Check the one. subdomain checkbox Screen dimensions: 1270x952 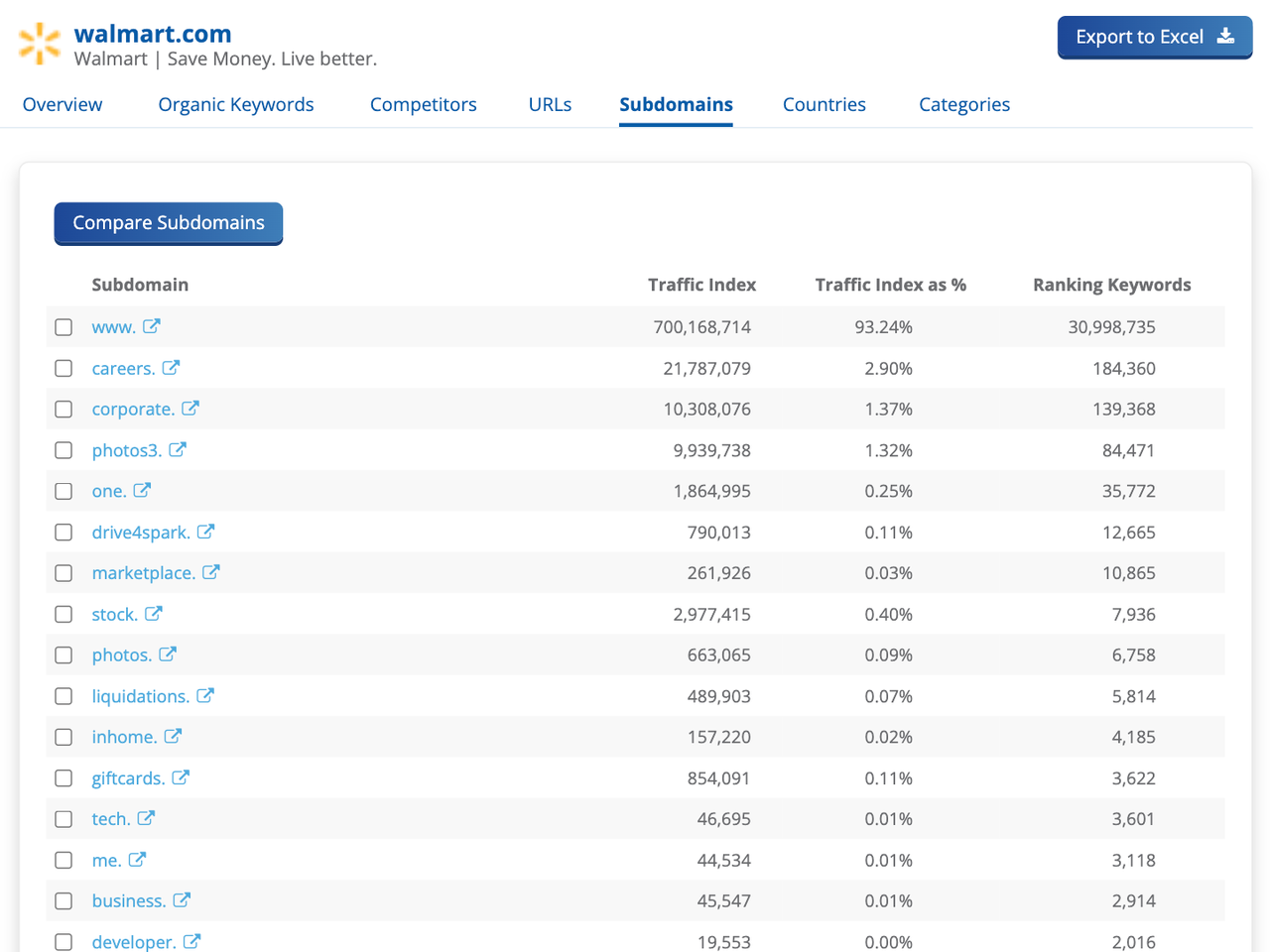63,491
